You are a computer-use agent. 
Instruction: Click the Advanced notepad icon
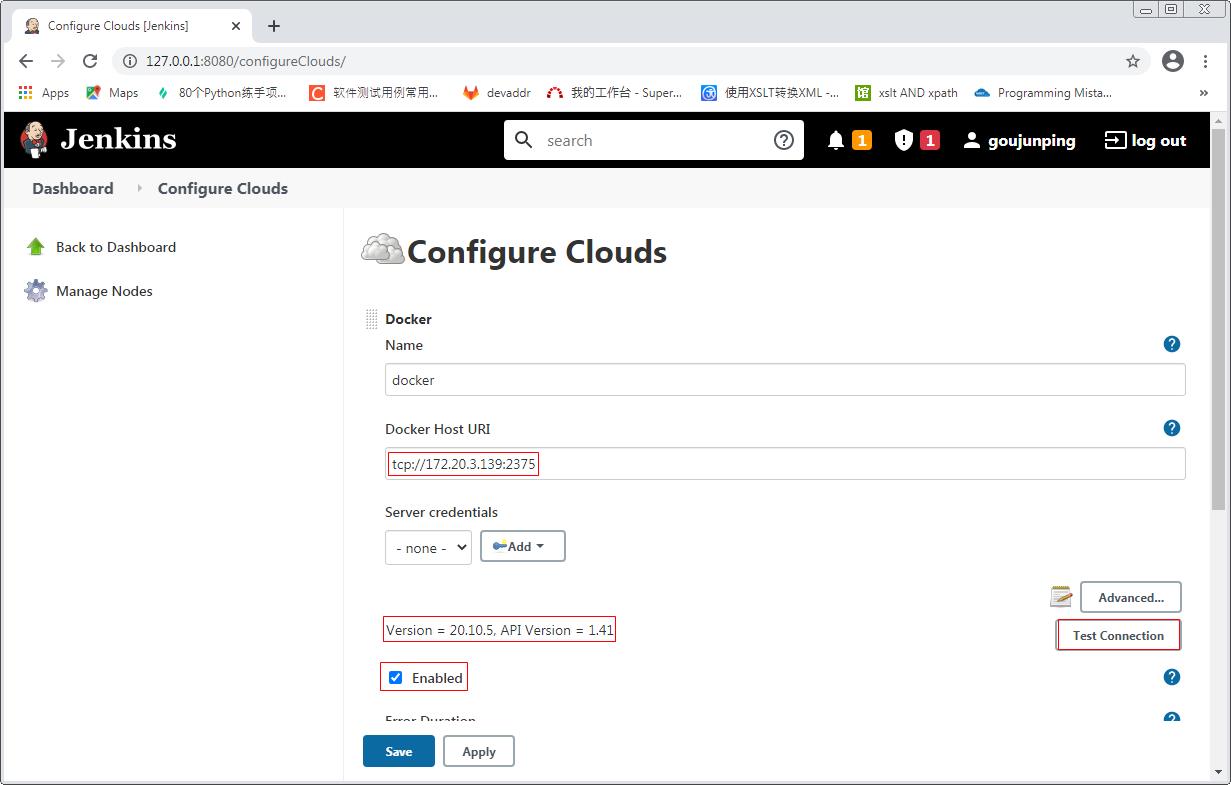[x=1061, y=597]
